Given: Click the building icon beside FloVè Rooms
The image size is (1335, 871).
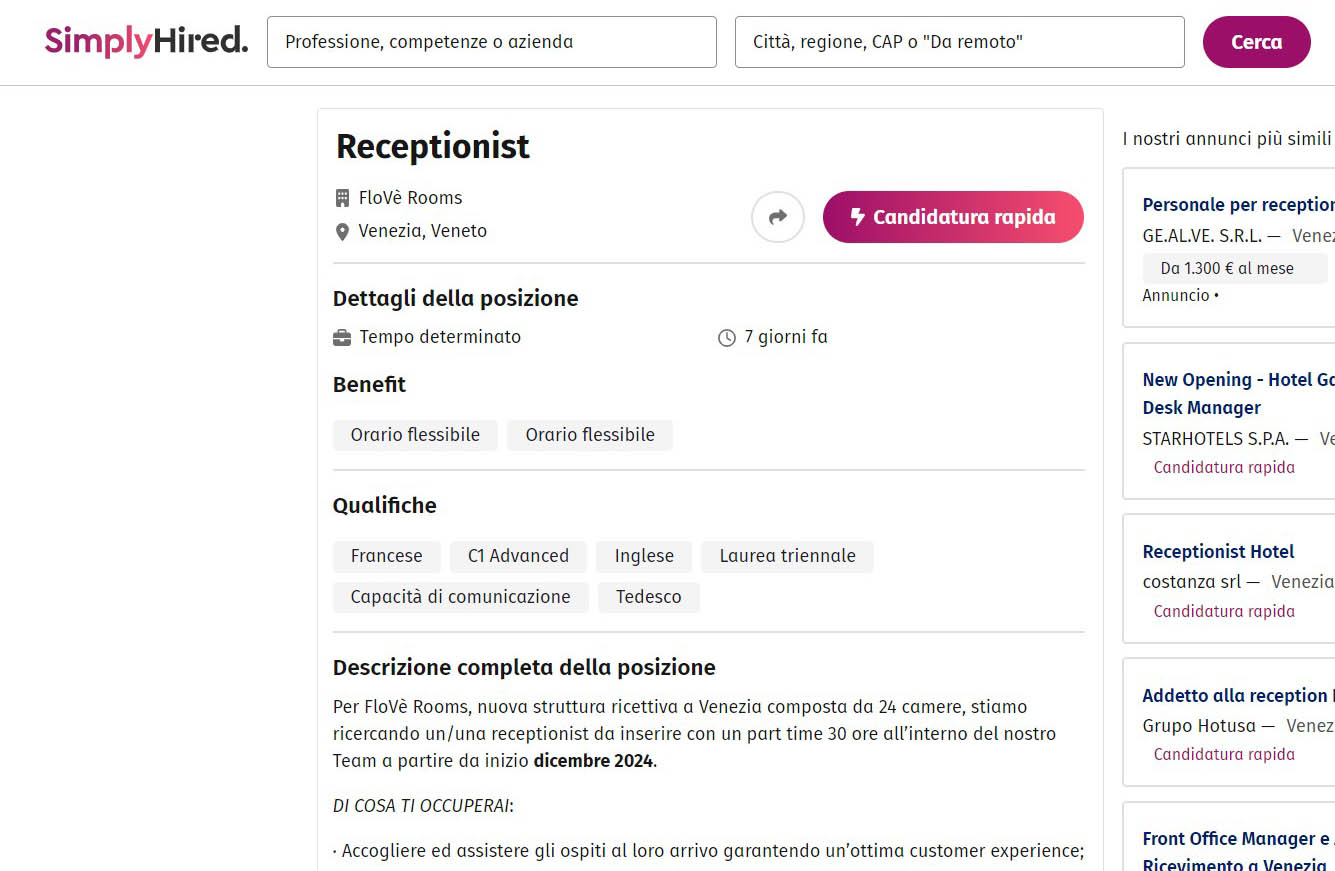Looking at the screenshot, I should click(342, 198).
